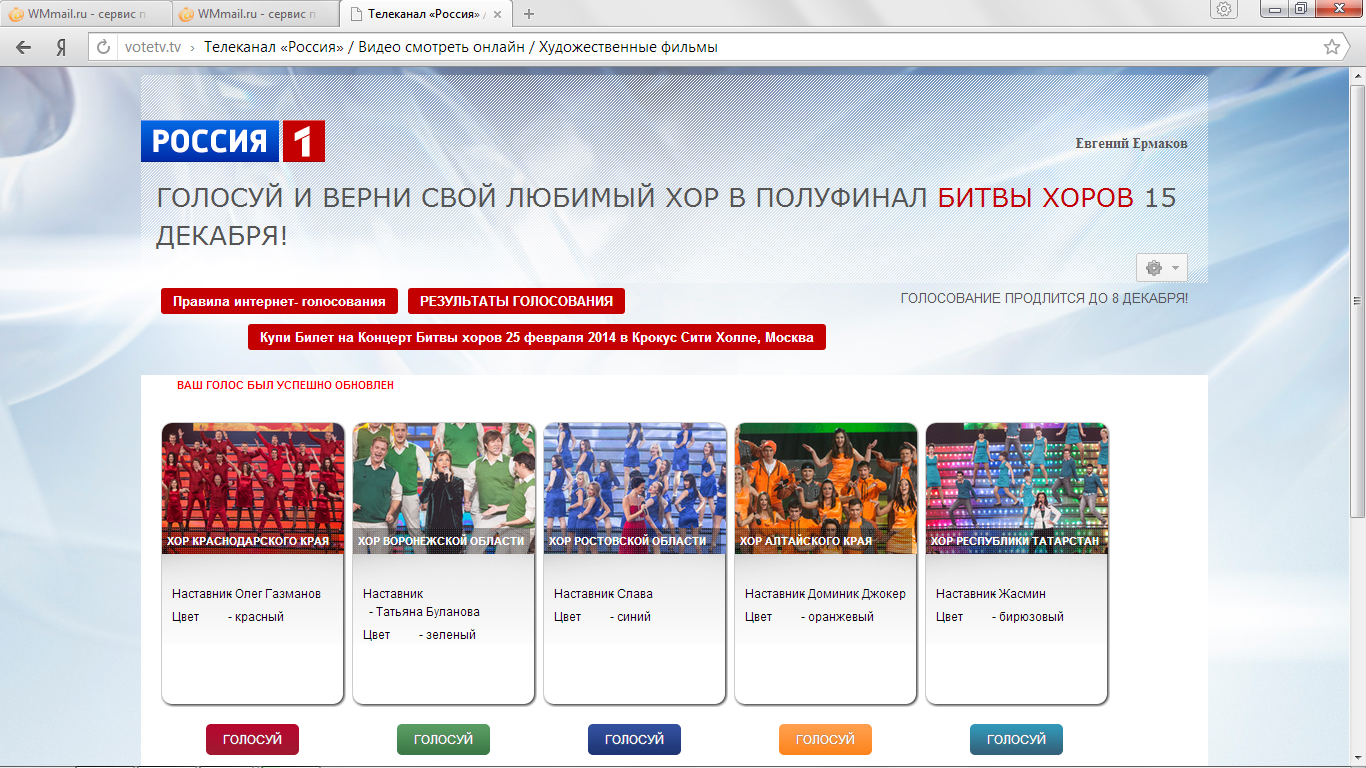Go back with the browser back arrow

[x=23, y=47]
